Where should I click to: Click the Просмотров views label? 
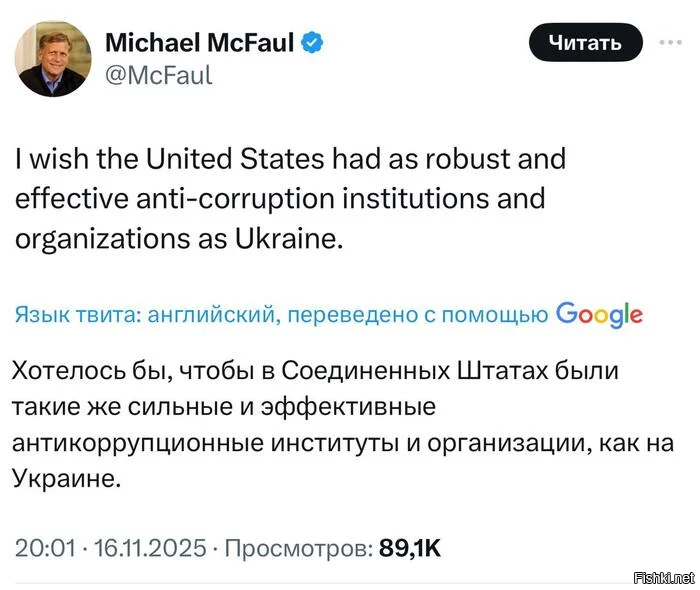click(x=300, y=549)
